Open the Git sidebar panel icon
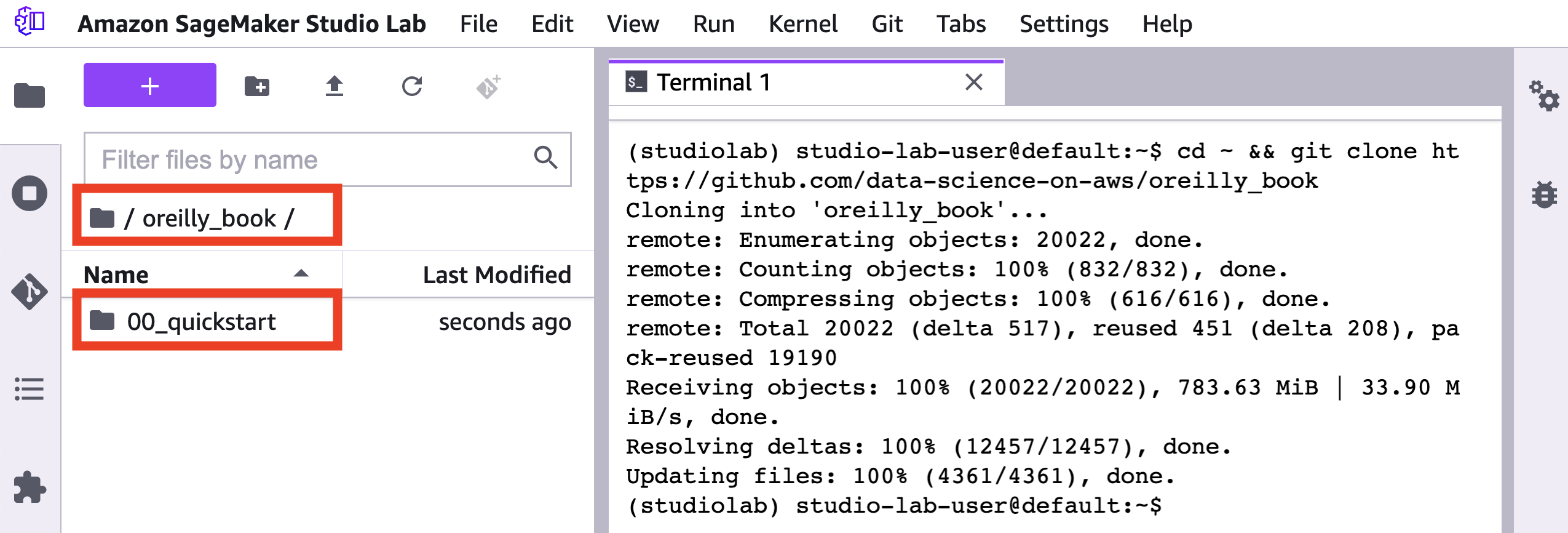1568x533 pixels. [30, 291]
